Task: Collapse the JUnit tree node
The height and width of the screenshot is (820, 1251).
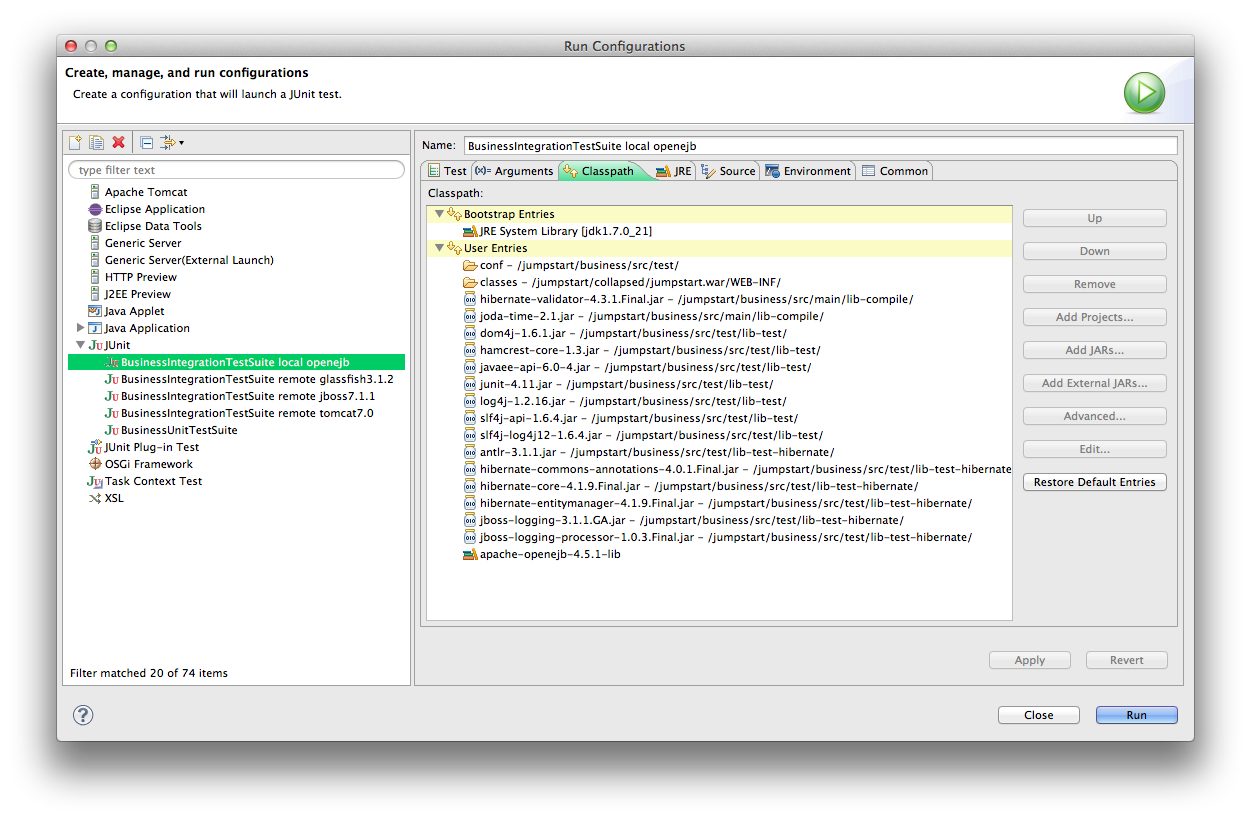Action: point(80,345)
